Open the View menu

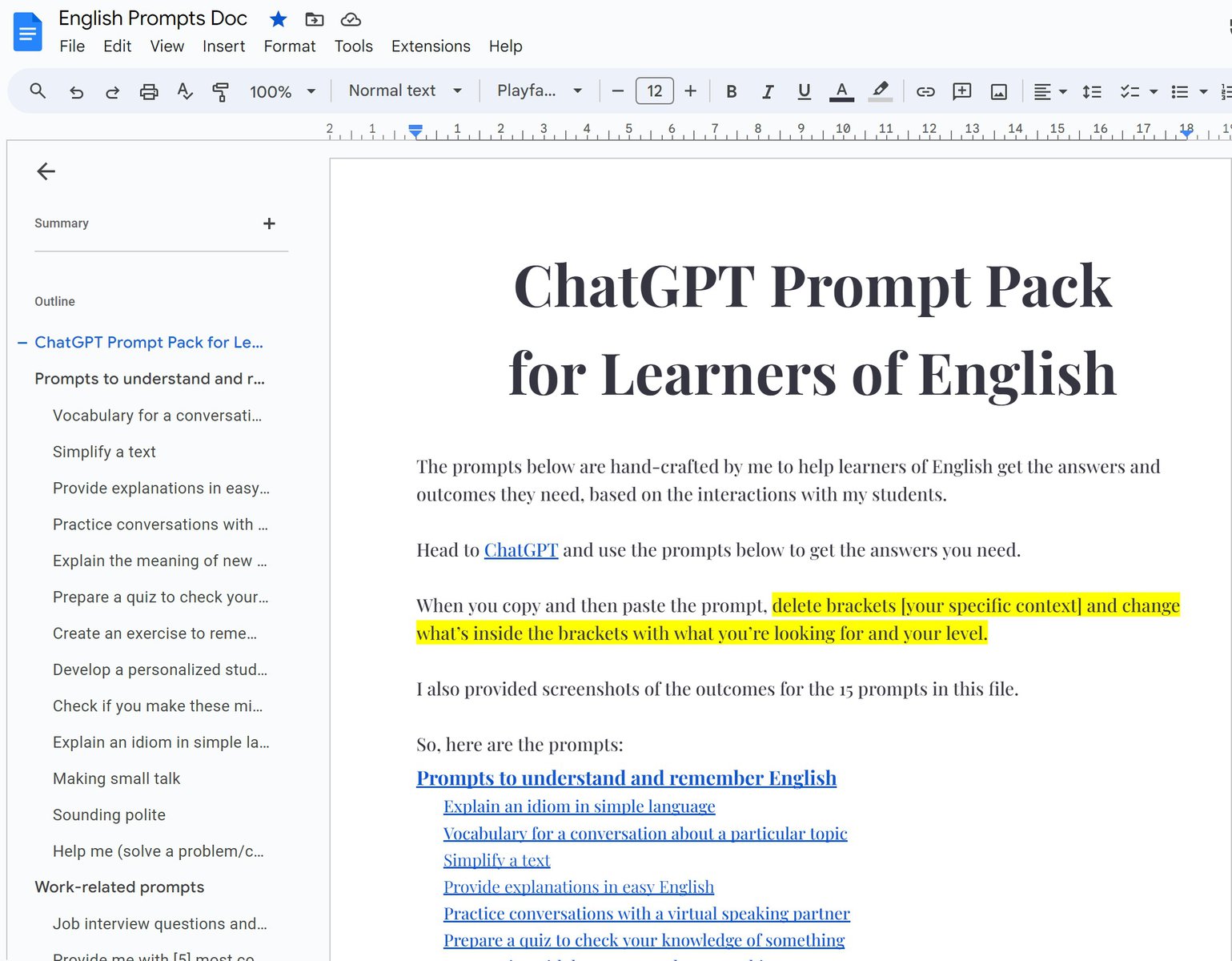click(x=167, y=46)
